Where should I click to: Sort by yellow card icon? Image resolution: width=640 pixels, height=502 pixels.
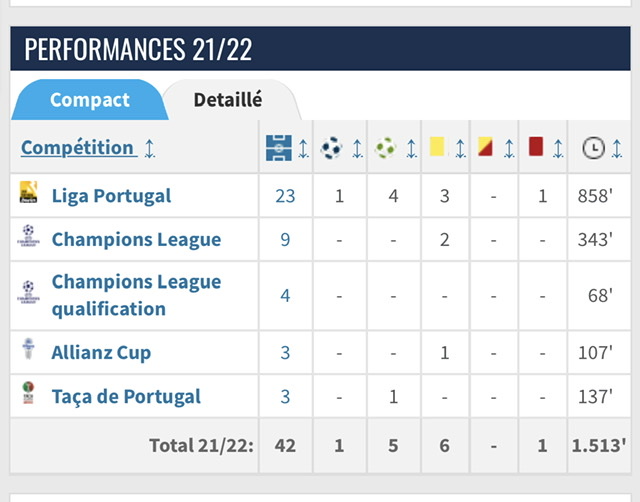(436, 147)
